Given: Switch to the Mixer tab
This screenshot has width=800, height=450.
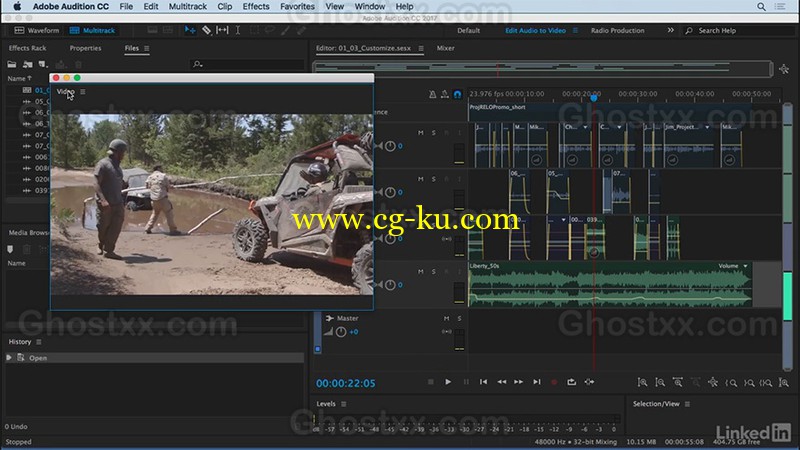Looking at the screenshot, I should [445, 48].
